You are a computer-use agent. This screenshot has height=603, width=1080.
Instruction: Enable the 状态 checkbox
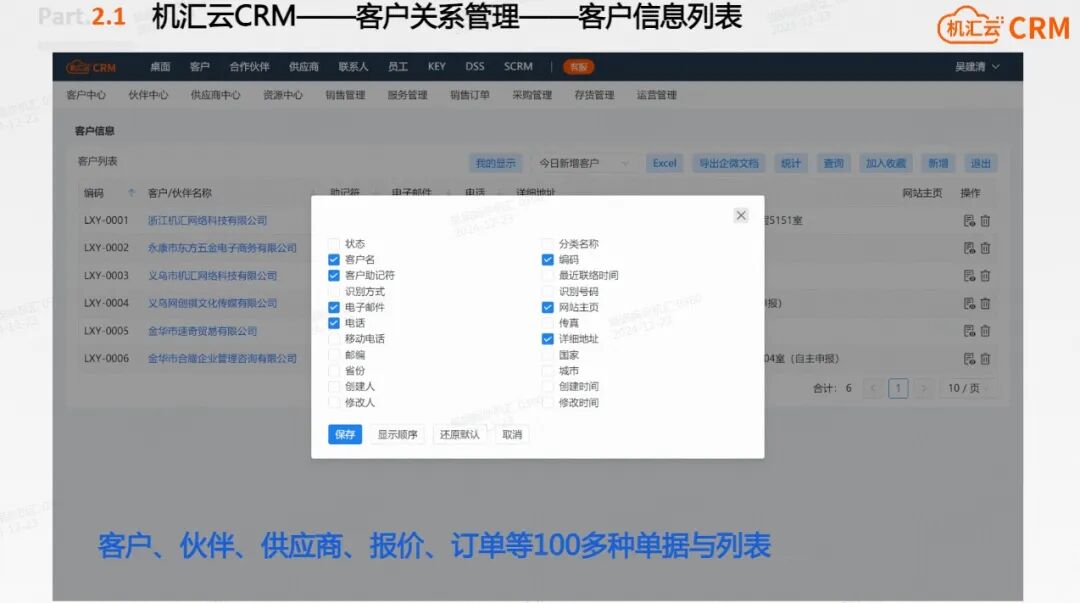333,242
